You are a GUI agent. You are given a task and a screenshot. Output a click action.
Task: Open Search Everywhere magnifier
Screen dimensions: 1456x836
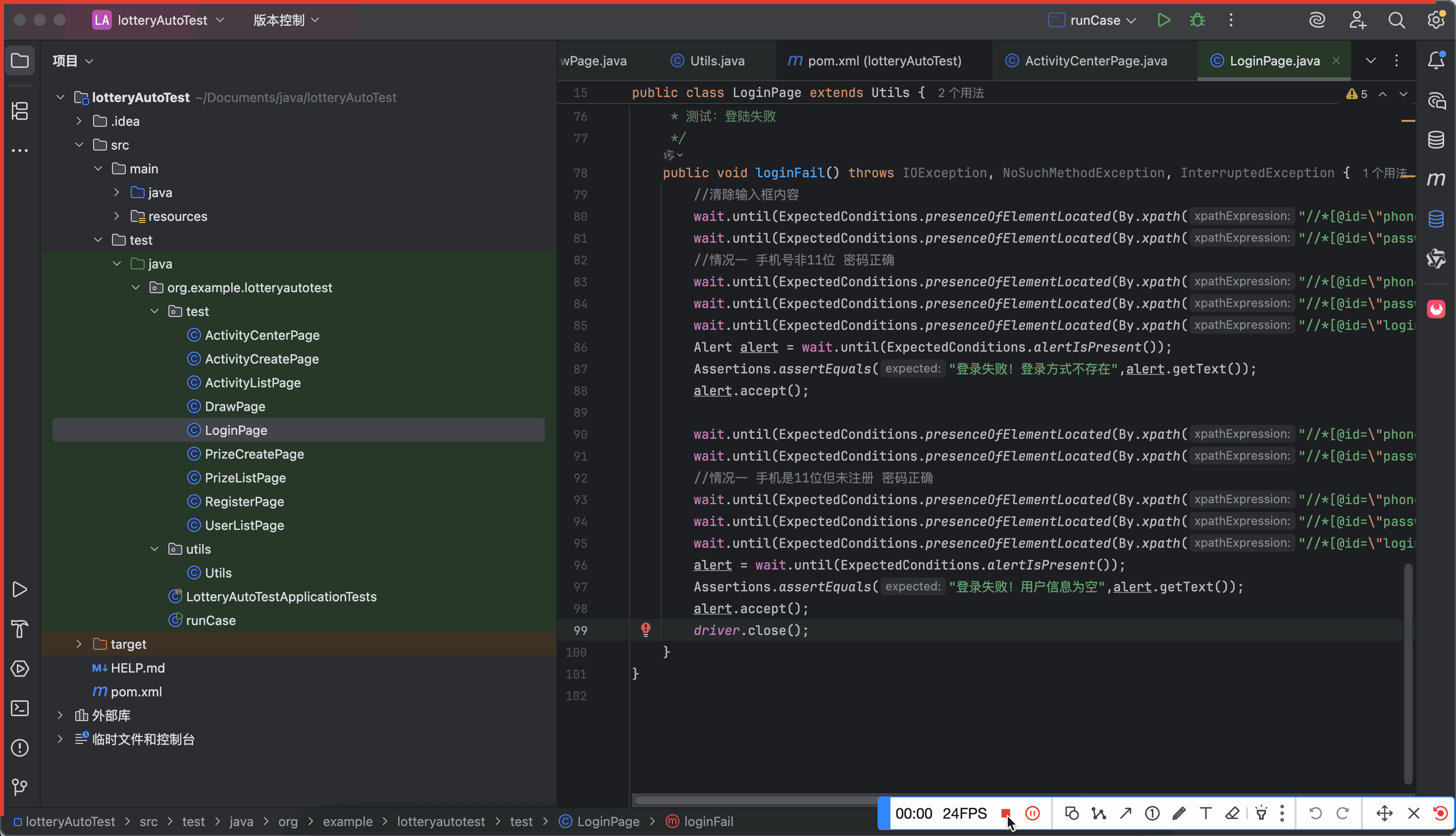coord(1396,20)
